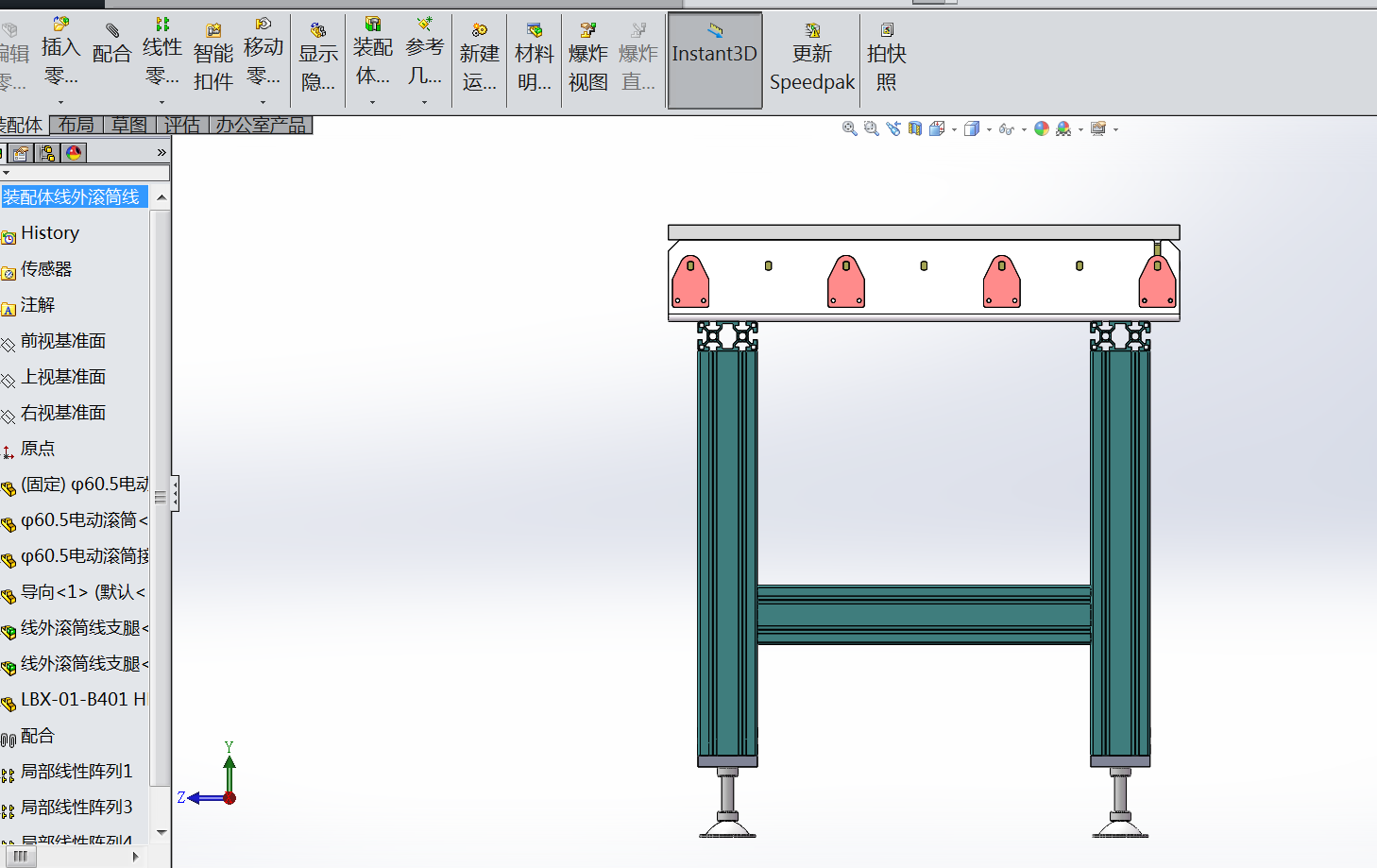
Task: Select the 新建运动算例 (New Motion Study) tool
Action: (x=480, y=59)
